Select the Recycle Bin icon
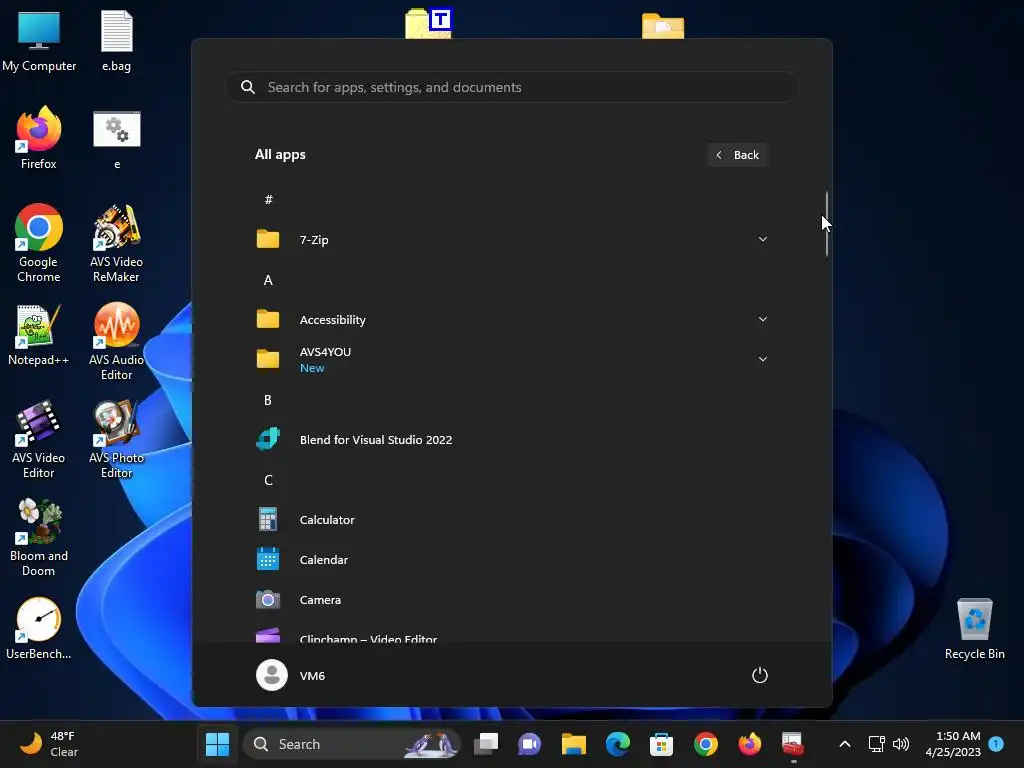The image size is (1024, 768). pos(974,628)
